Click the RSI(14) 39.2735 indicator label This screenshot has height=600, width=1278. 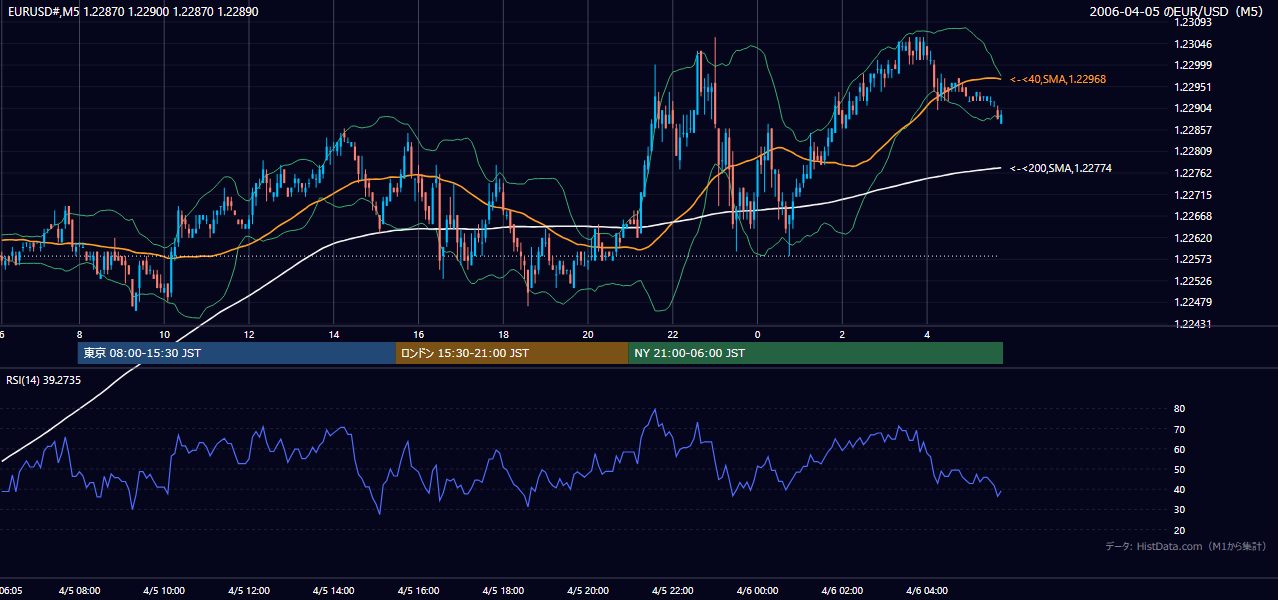tap(44, 380)
